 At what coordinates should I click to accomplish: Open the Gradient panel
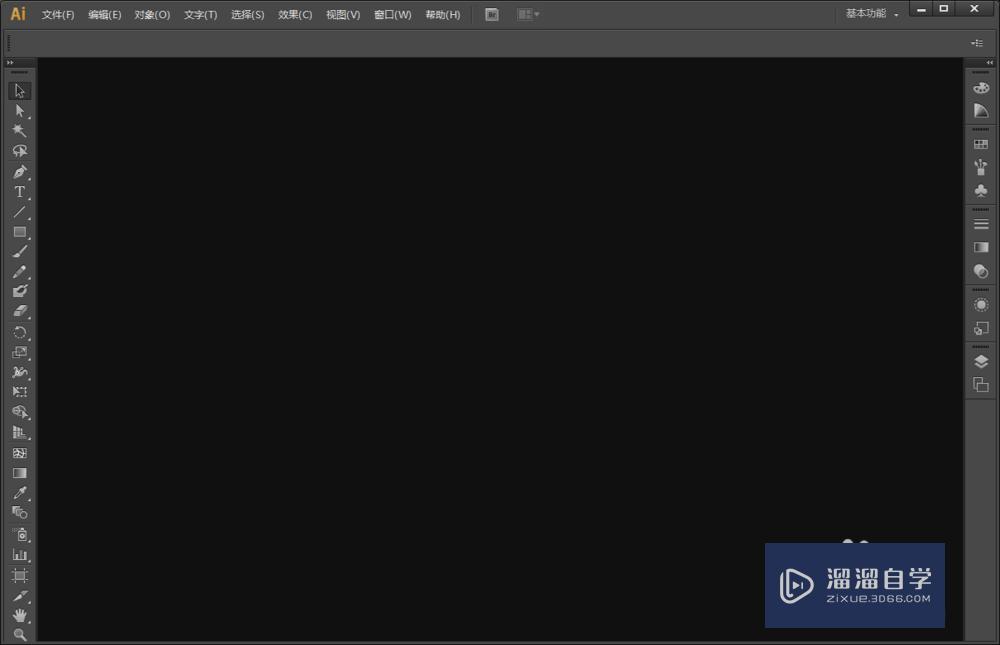tap(981, 248)
